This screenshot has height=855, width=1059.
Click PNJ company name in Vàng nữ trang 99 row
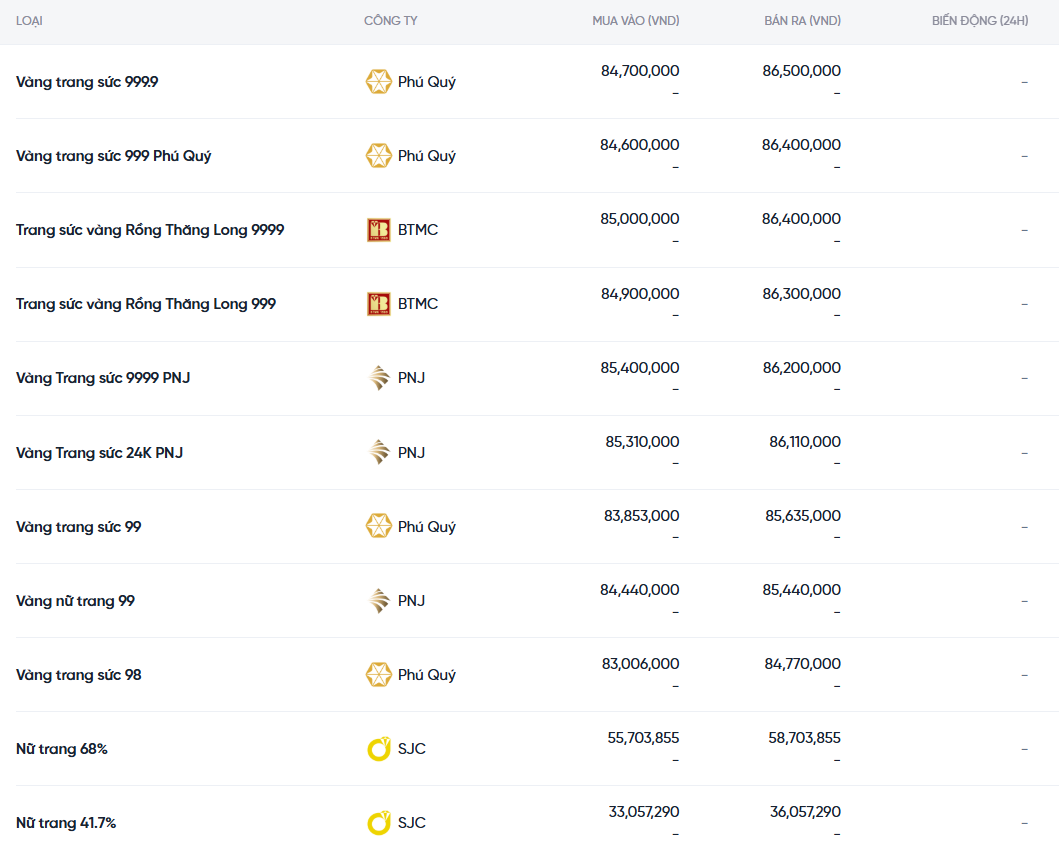tap(411, 601)
